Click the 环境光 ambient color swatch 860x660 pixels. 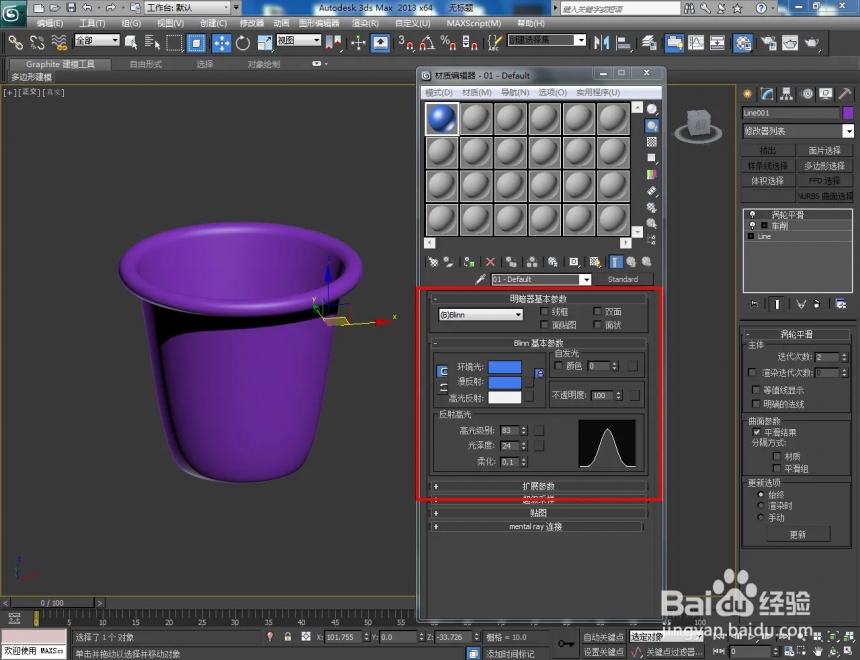(x=505, y=367)
